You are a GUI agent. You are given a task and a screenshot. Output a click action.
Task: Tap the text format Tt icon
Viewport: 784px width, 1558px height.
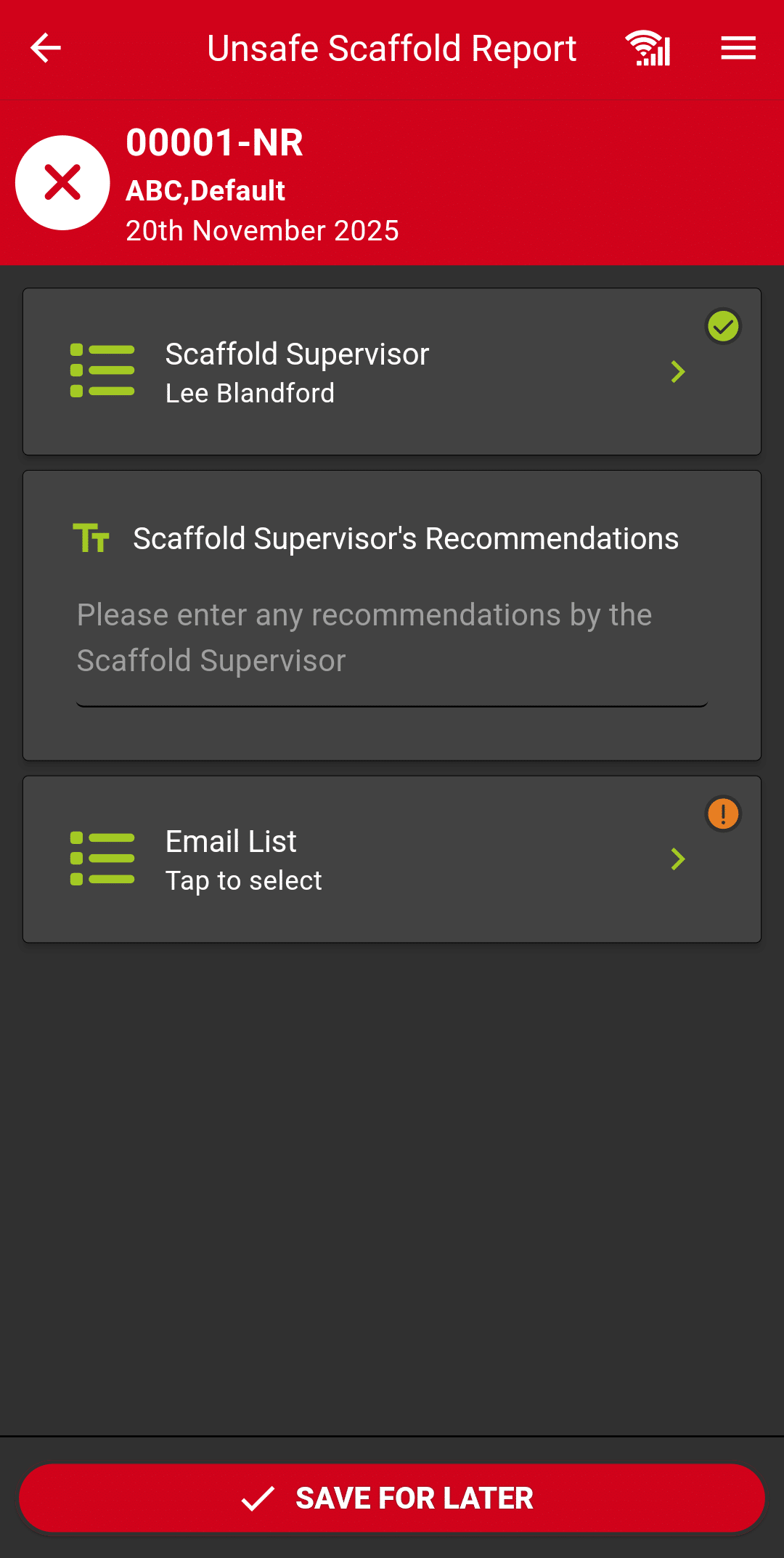(x=91, y=538)
